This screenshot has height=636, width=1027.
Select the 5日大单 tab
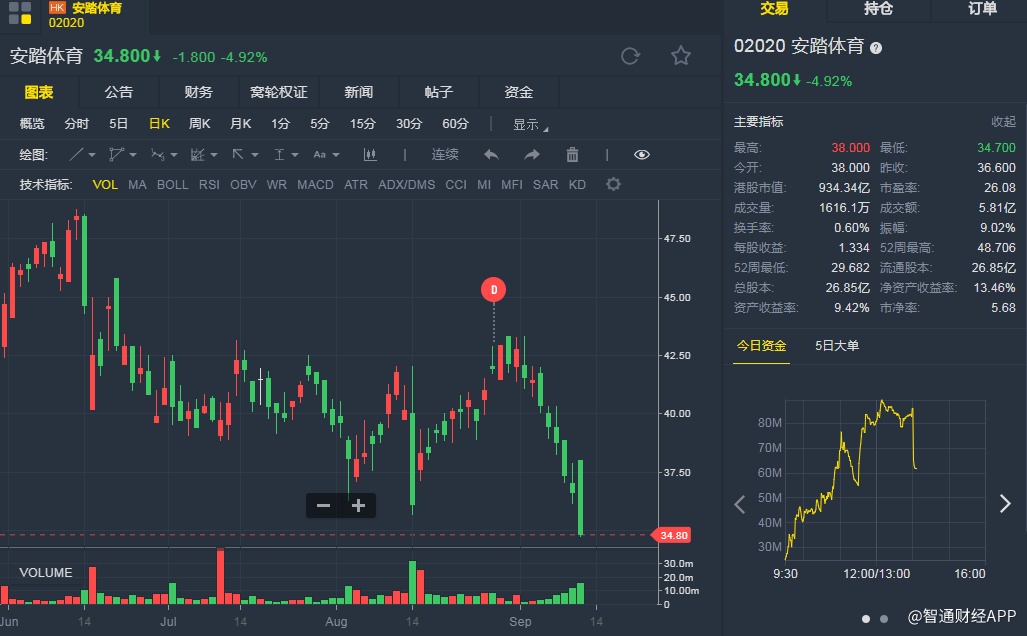point(836,346)
